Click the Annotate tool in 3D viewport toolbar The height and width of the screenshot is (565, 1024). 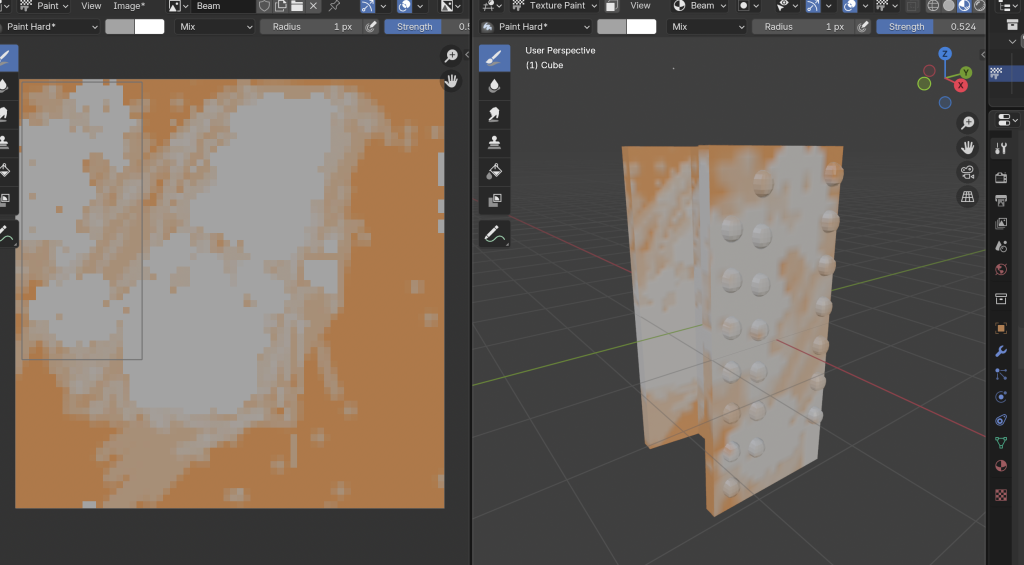click(x=494, y=234)
